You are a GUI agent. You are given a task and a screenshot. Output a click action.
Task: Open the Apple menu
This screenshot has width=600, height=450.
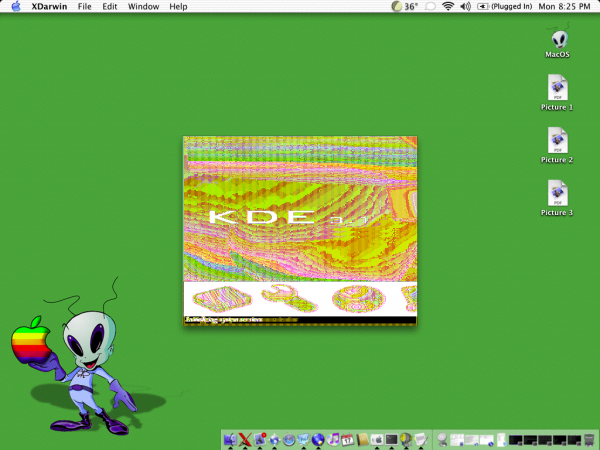[x=16, y=7]
